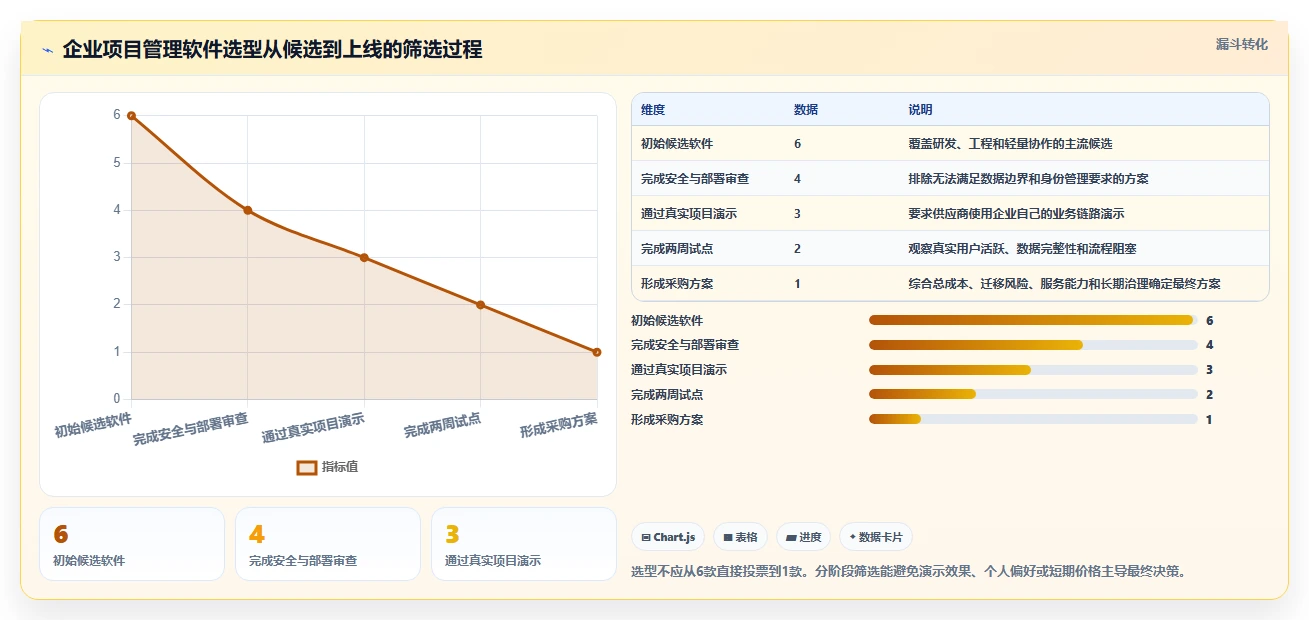Click the 说明 column header
The image size is (1309, 620).
coord(920,110)
